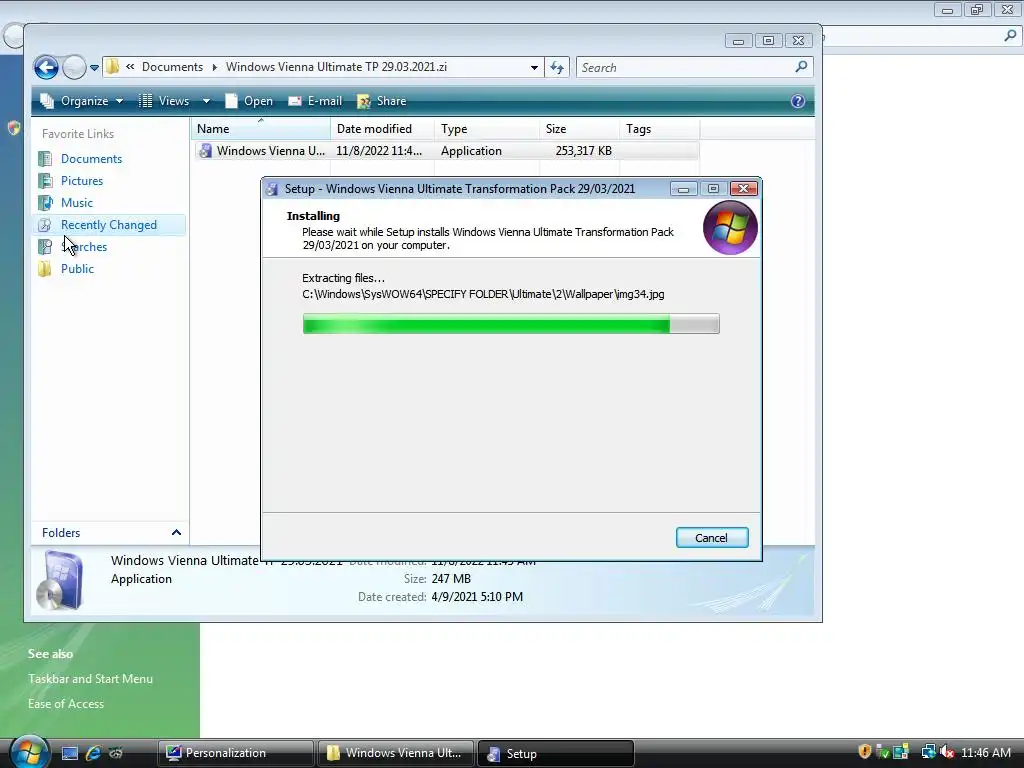Click the Forward arrow in Explorer

tap(74, 67)
